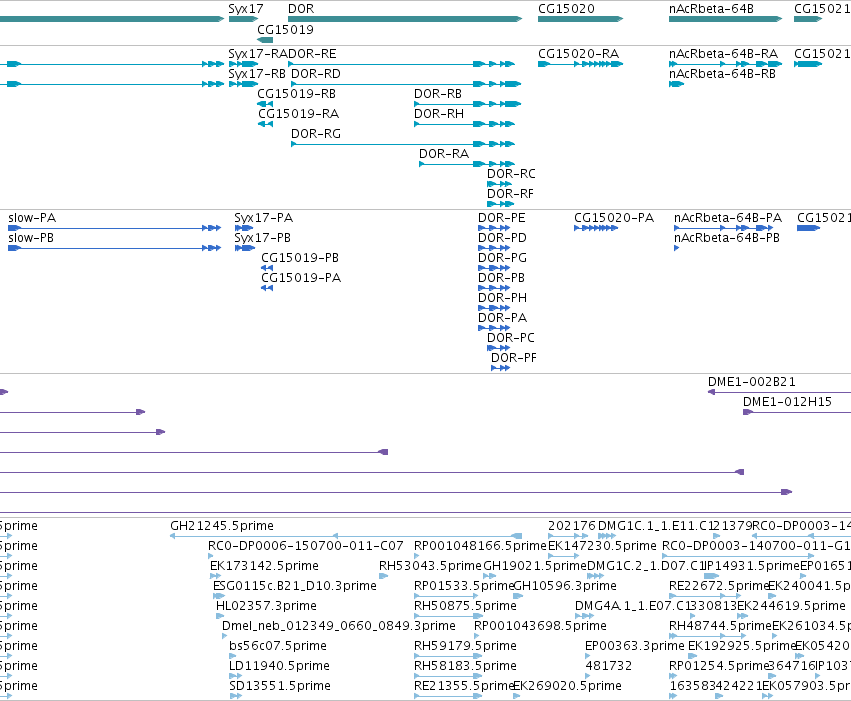851x701 pixels.
Task: Click the RC0-DP0006-150700-011-C07 alignment
Action: (x=306, y=546)
